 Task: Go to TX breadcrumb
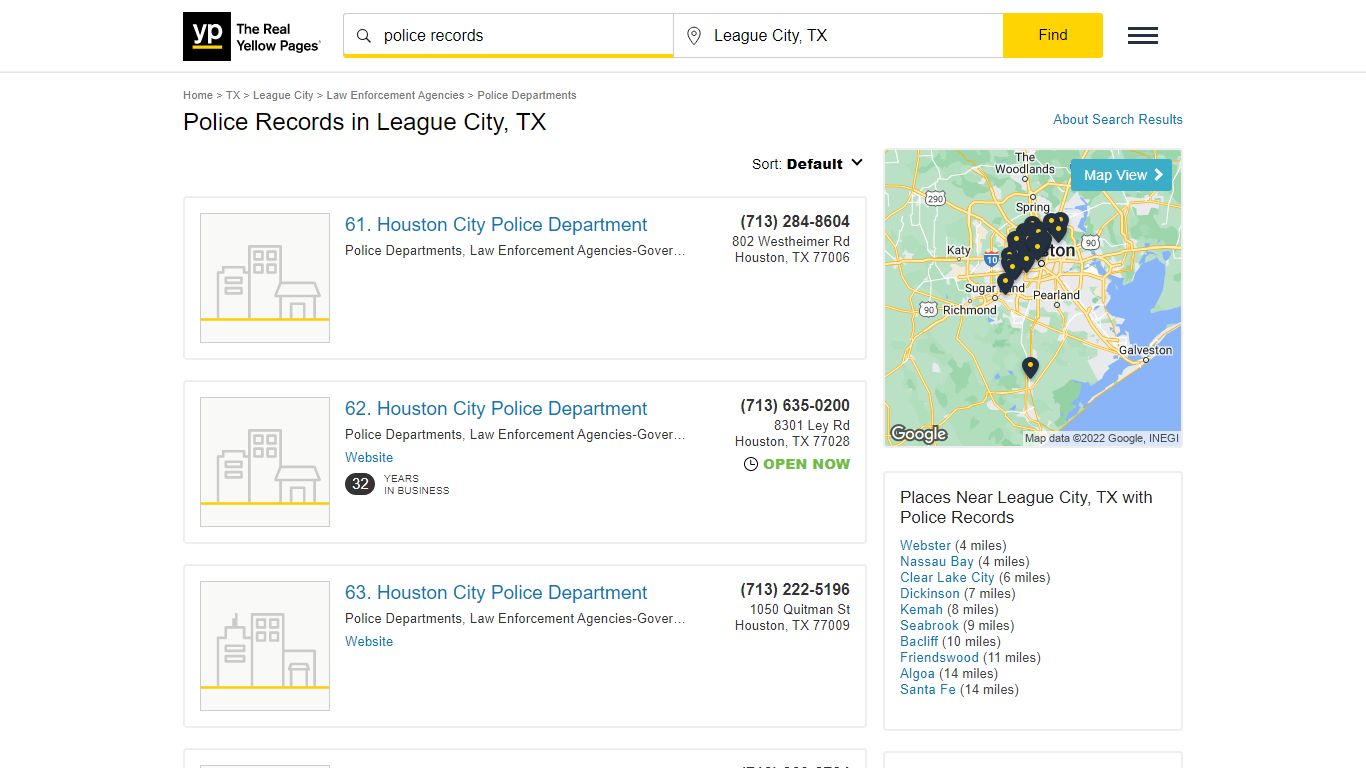(233, 95)
